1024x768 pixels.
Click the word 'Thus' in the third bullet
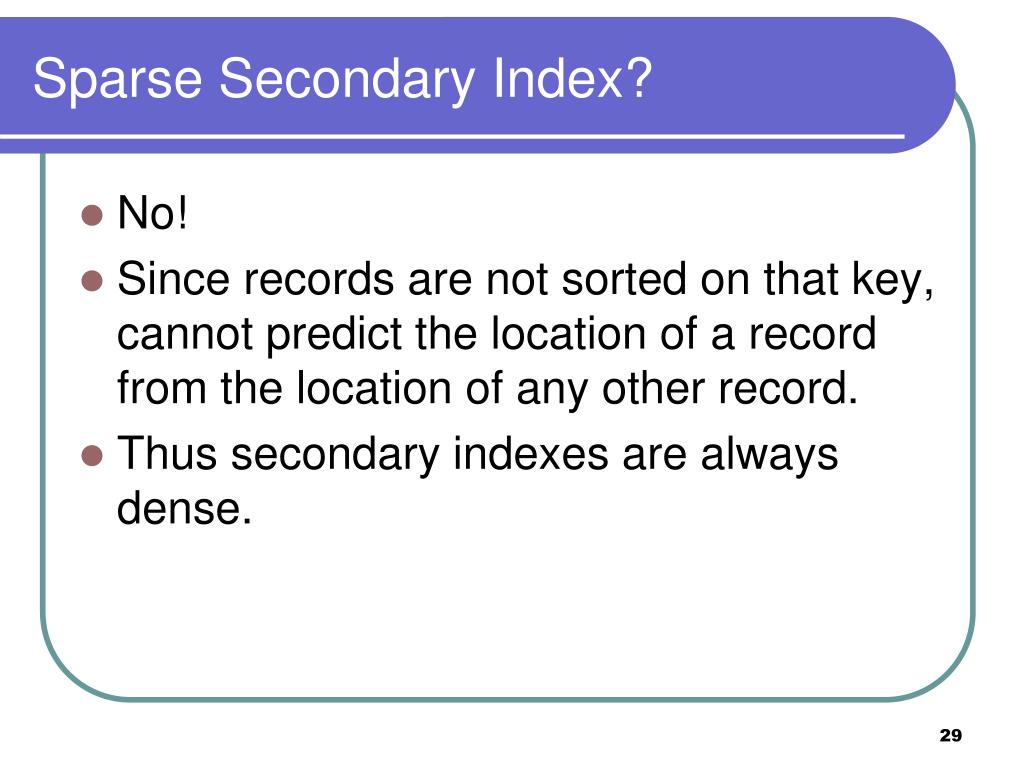coord(167,453)
